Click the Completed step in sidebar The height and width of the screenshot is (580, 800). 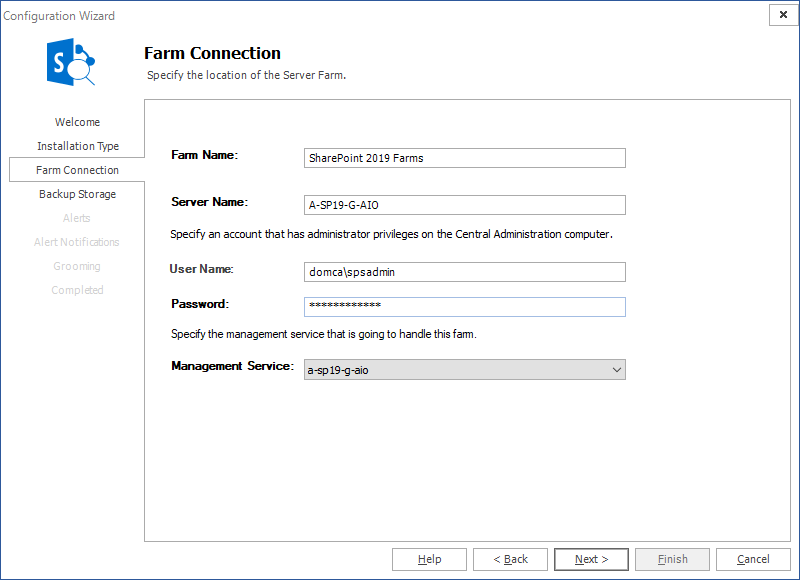coord(77,290)
